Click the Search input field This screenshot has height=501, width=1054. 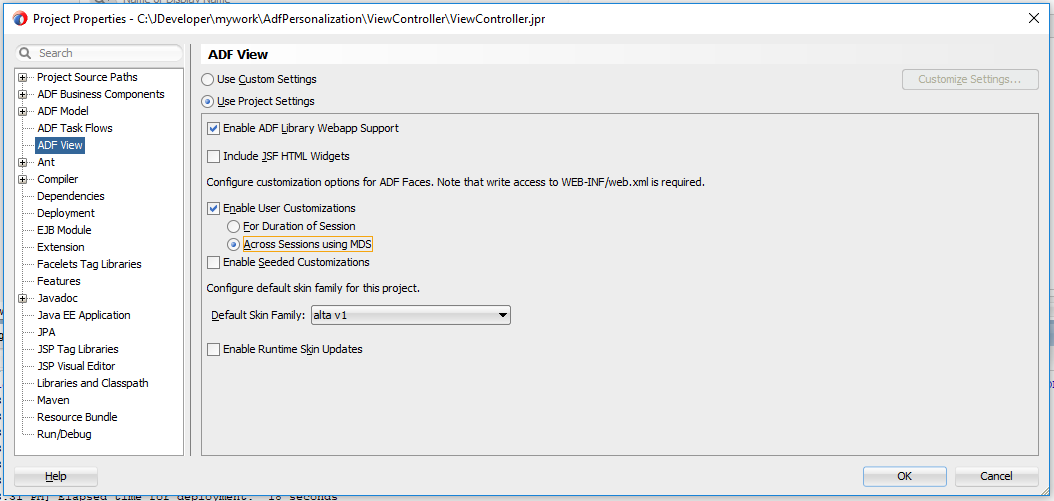pos(99,53)
